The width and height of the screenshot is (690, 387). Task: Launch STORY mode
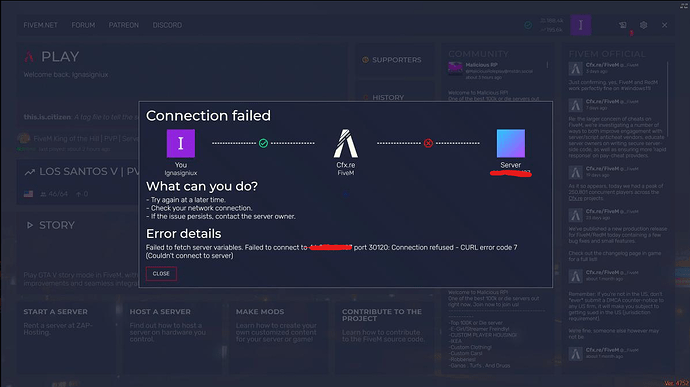coord(57,225)
